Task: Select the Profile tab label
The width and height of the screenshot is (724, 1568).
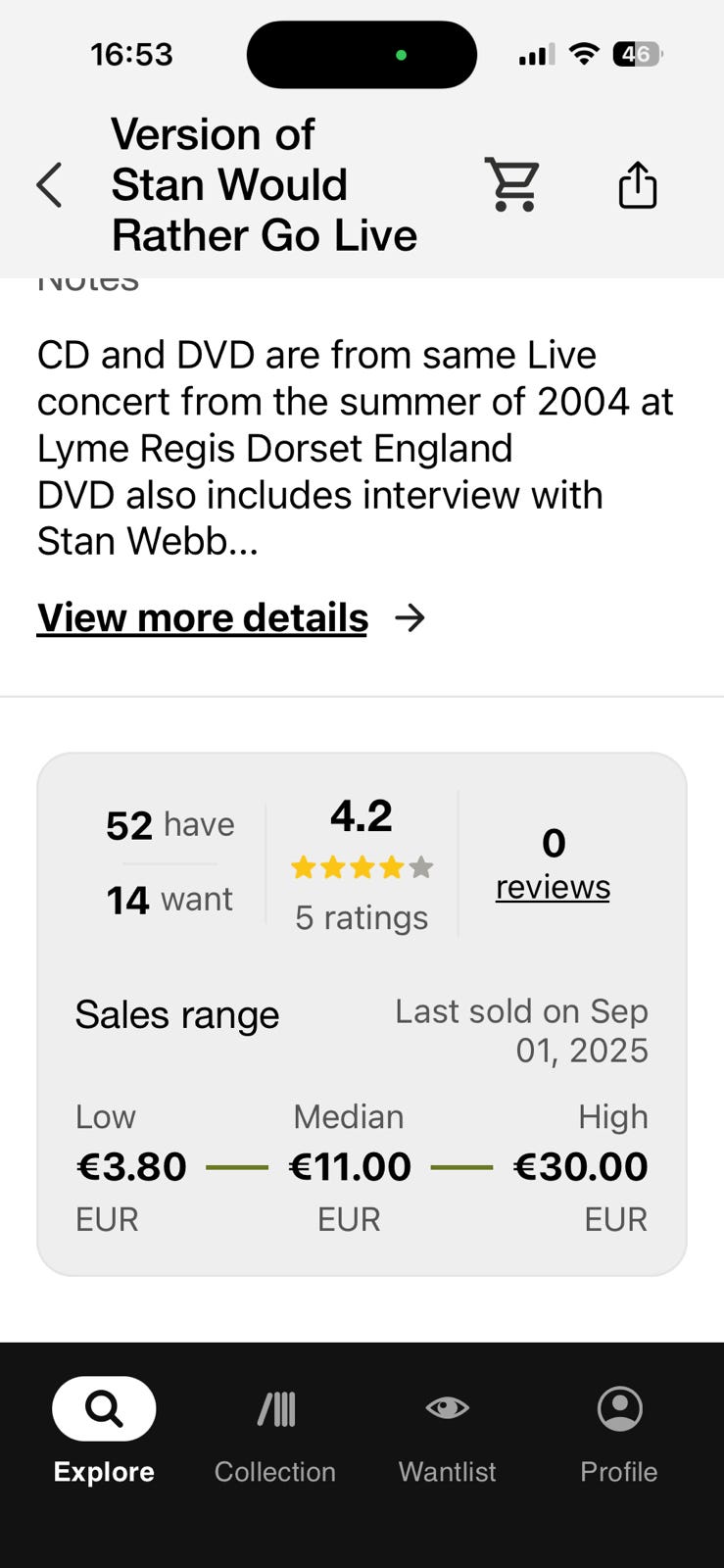Action: pos(619,1471)
